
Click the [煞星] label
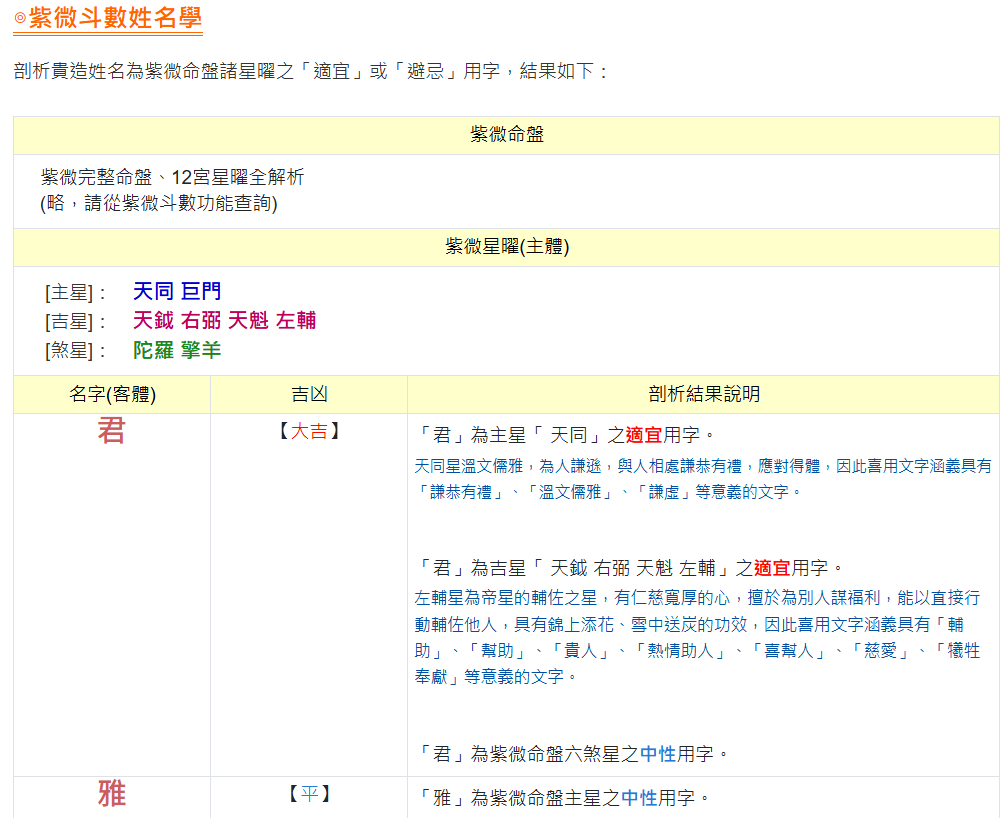(76, 351)
